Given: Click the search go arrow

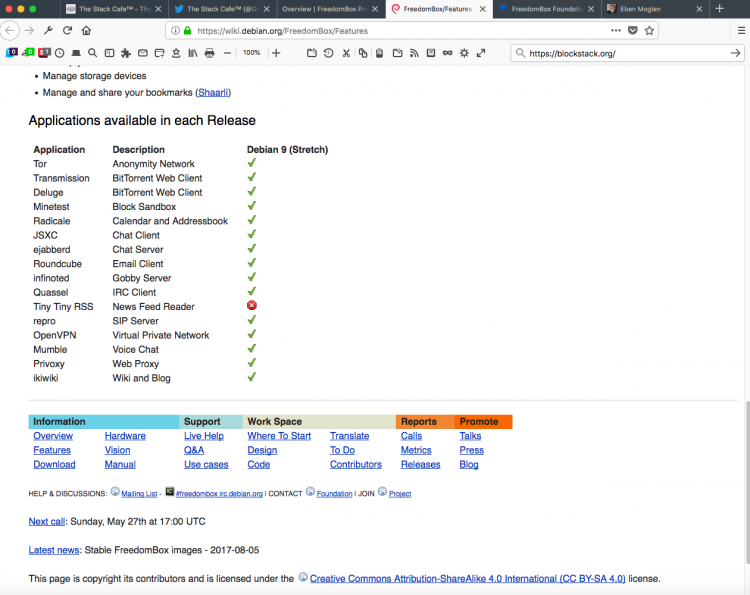Looking at the screenshot, I should point(735,53).
